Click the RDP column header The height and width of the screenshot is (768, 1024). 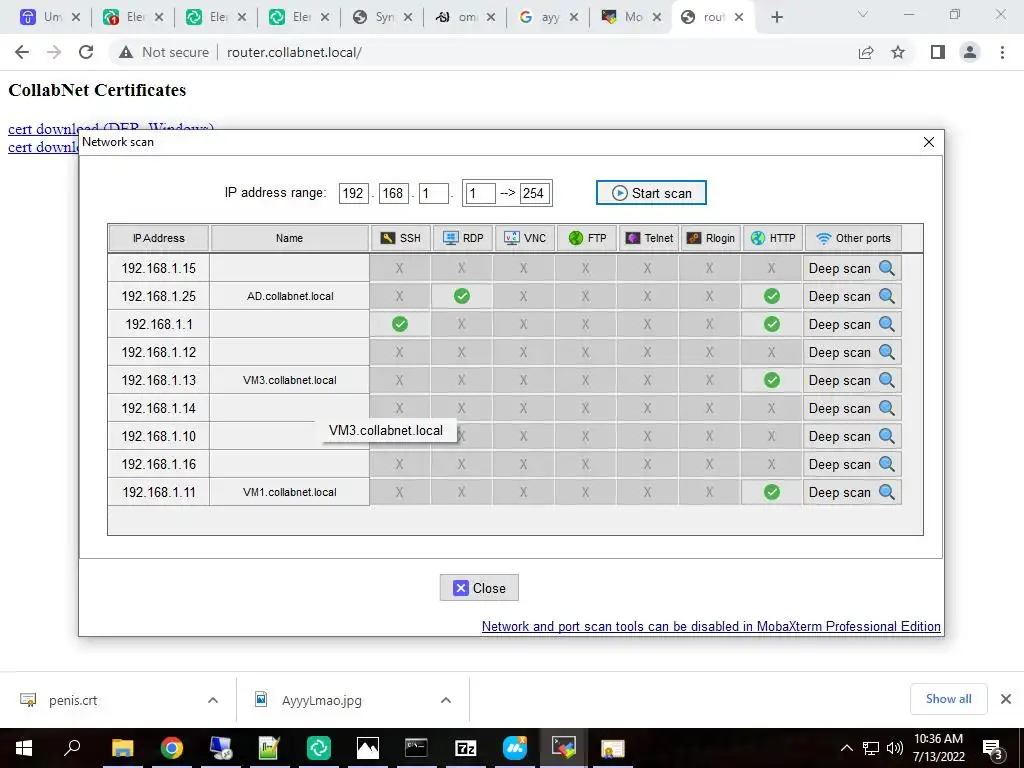click(462, 238)
